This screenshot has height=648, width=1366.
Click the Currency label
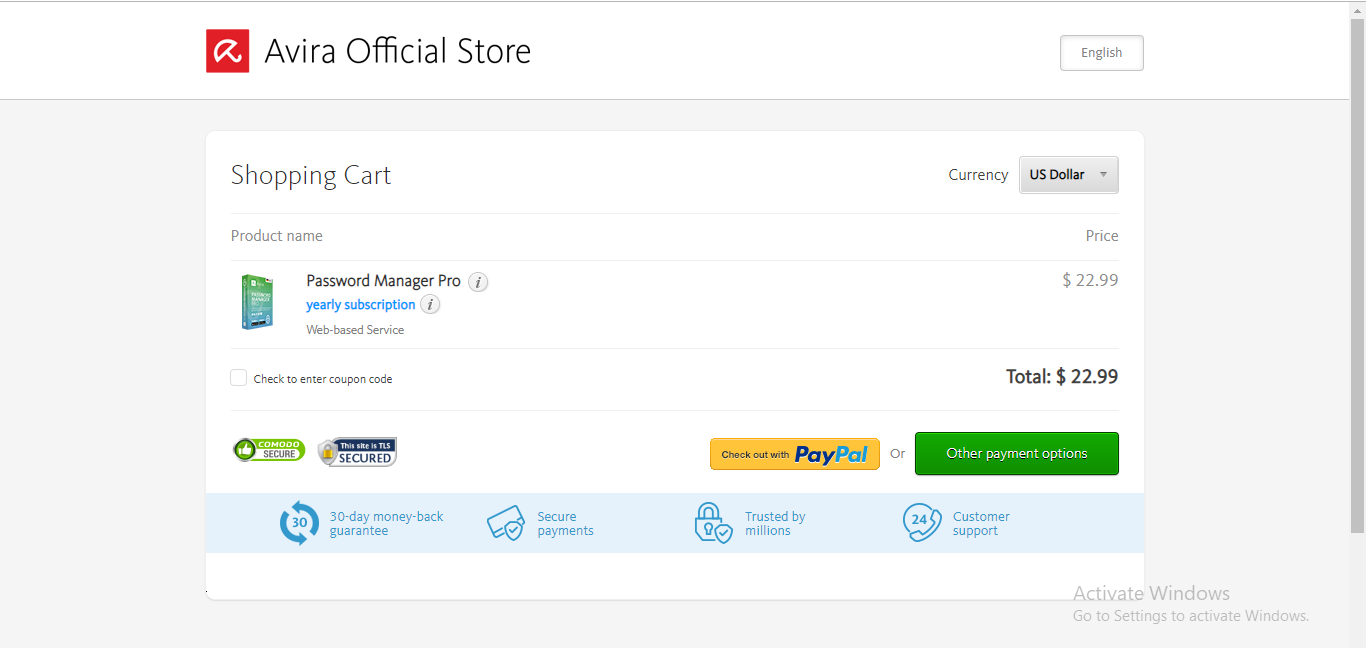(978, 175)
